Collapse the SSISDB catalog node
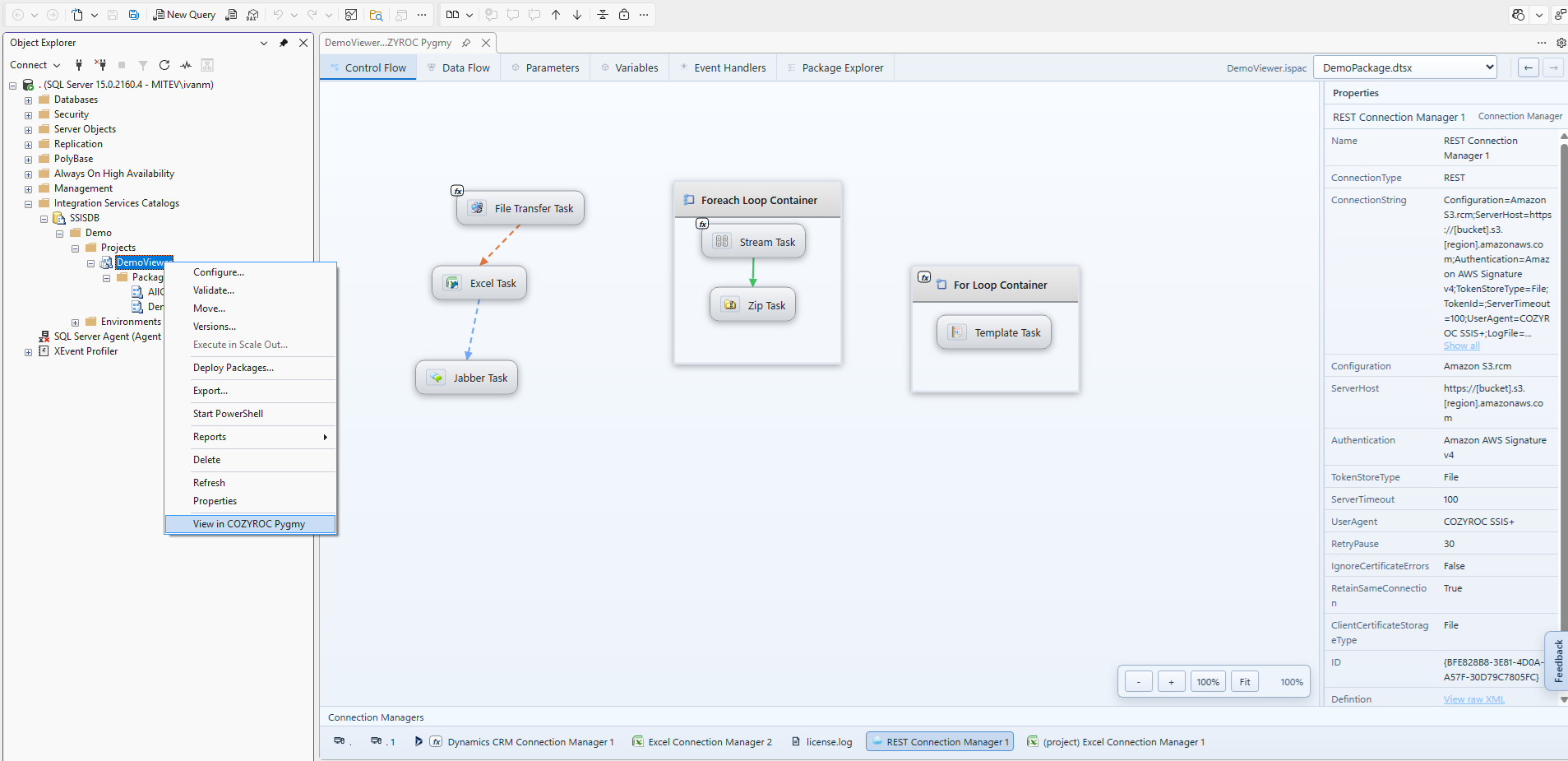 click(x=44, y=219)
